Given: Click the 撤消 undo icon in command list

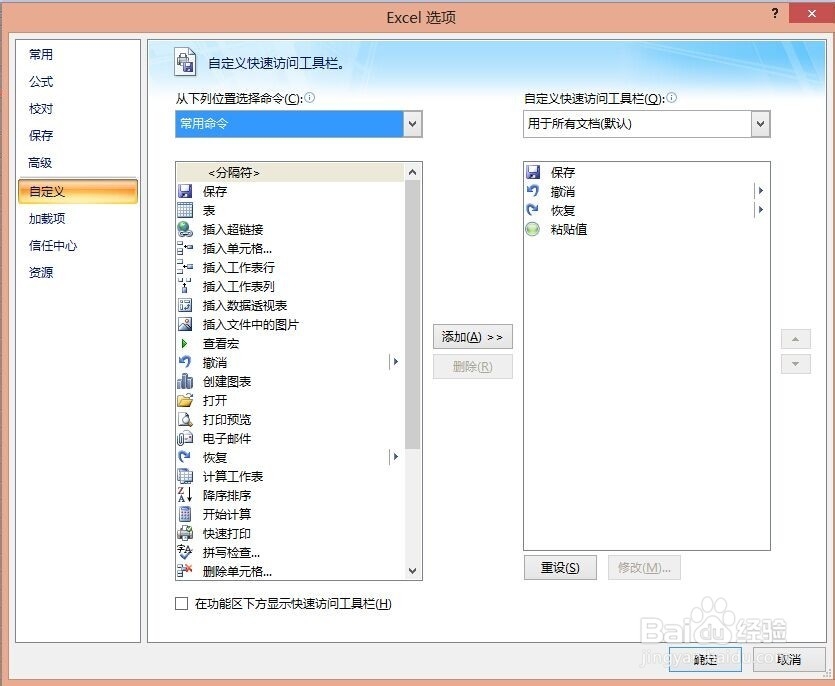Looking at the screenshot, I should (x=185, y=362).
